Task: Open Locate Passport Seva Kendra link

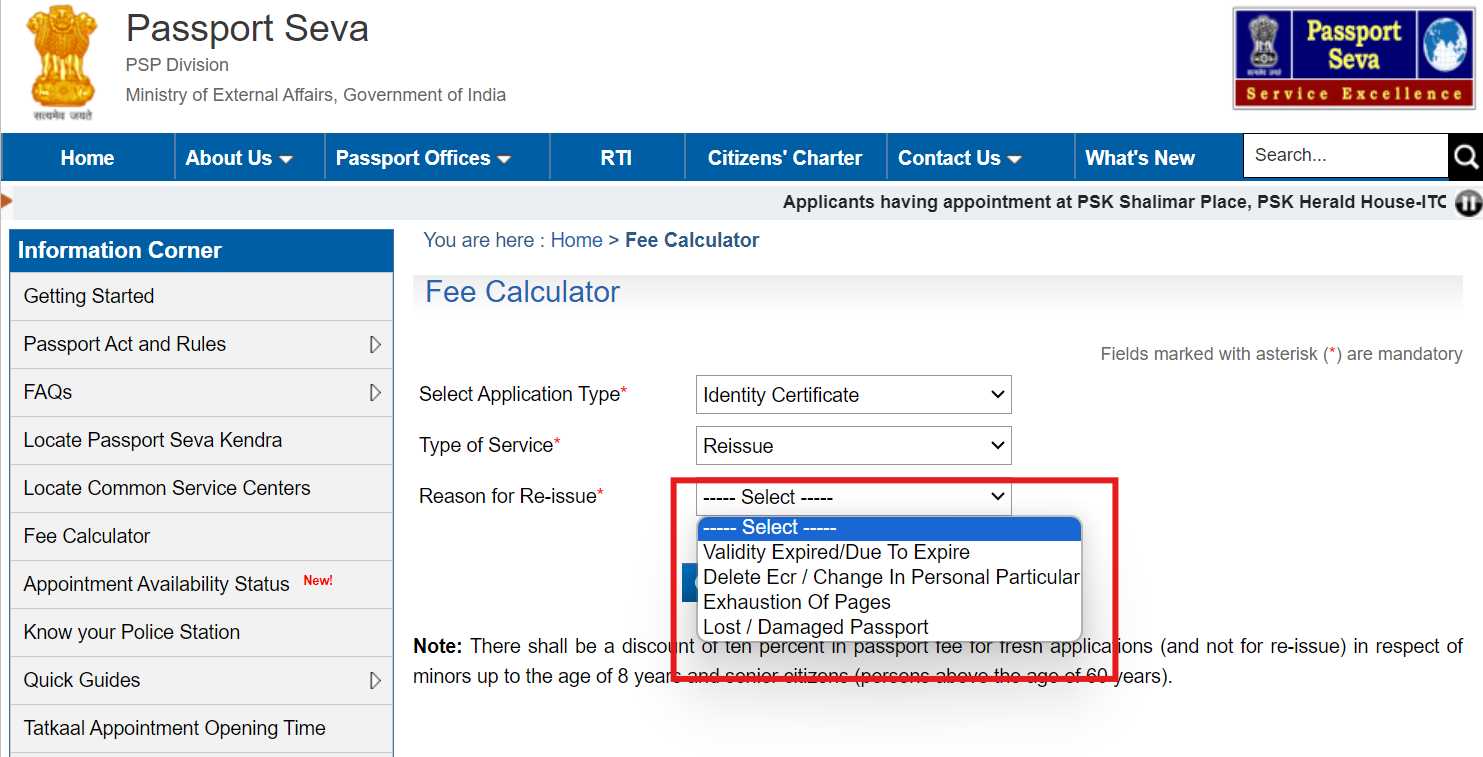Action: pyautogui.click(x=201, y=440)
